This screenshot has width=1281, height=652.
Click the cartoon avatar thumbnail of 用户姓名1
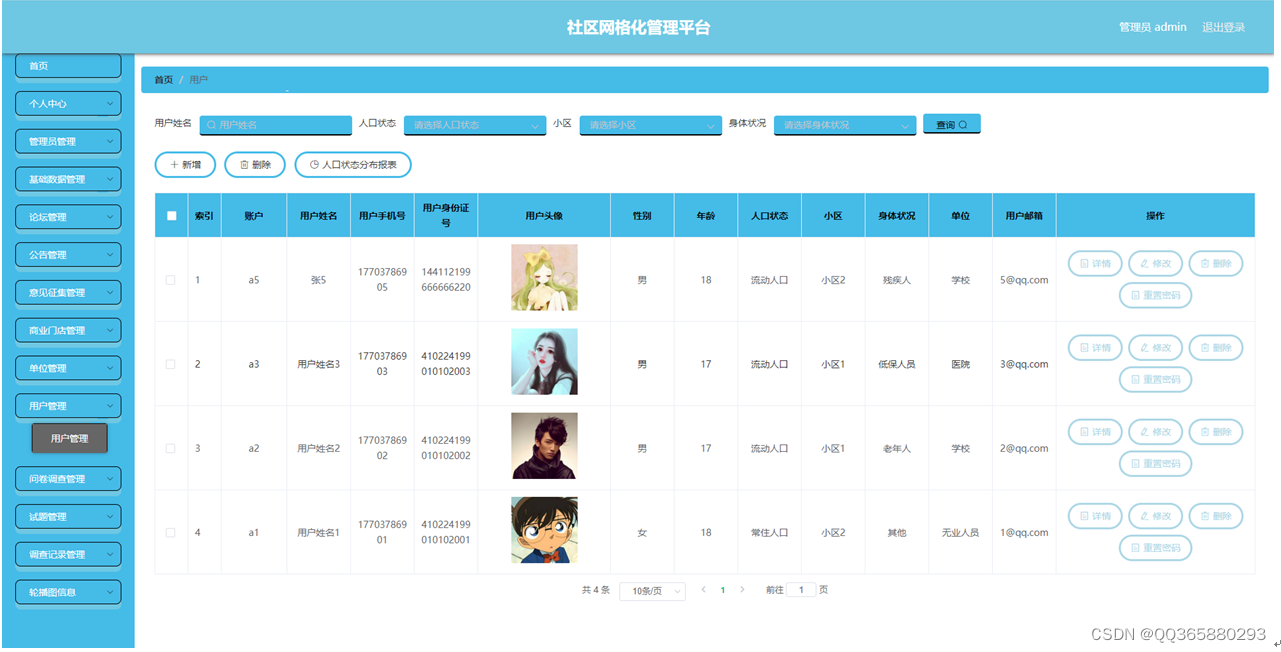543,532
